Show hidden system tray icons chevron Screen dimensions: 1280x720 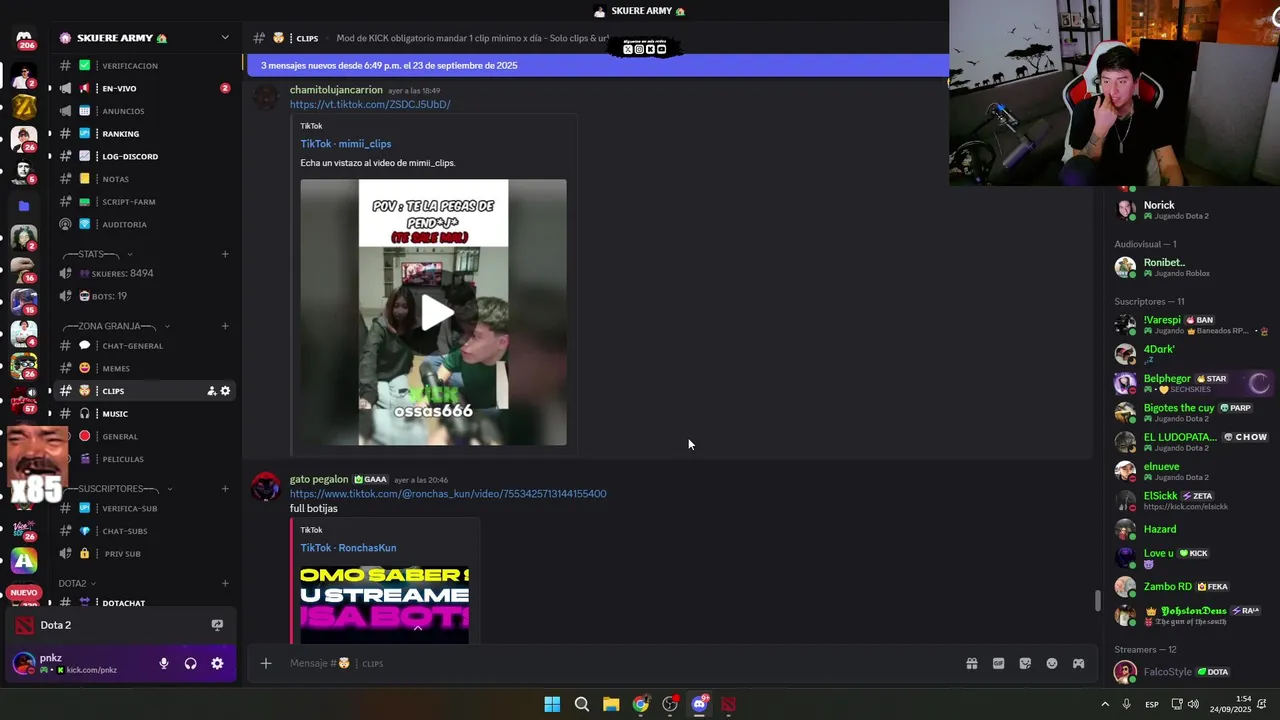(1105, 704)
